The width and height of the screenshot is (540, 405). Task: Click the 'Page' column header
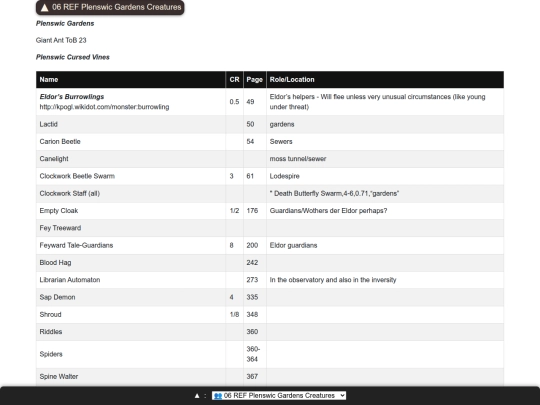coord(255,80)
